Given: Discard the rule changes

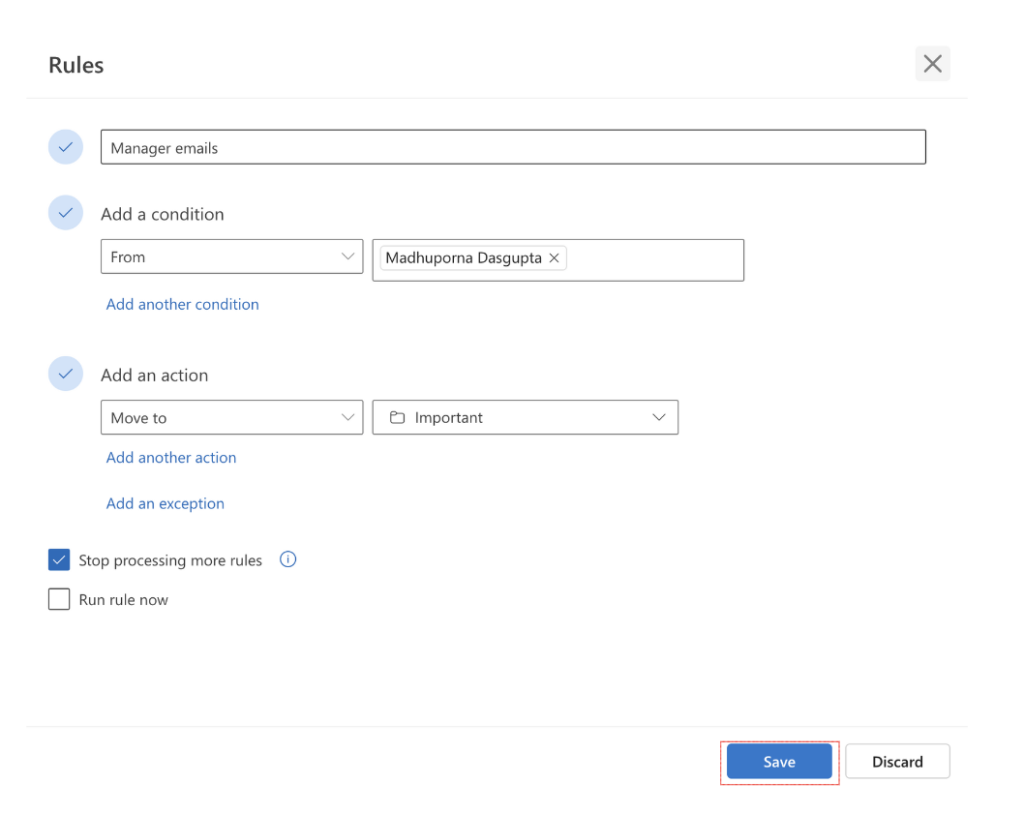Looking at the screenshot, I should (x=897, y=761).
